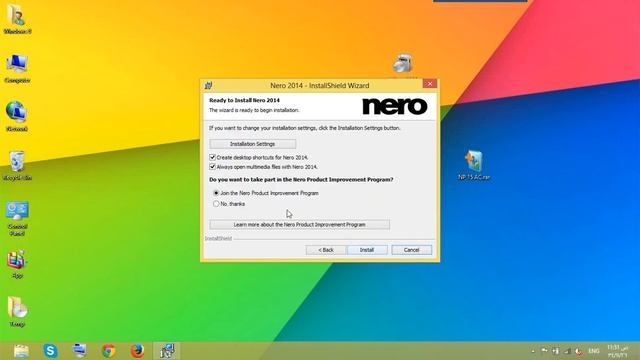Open the Action Center flag tray icon
The image size is (640, 360).
tap(544, 351)
